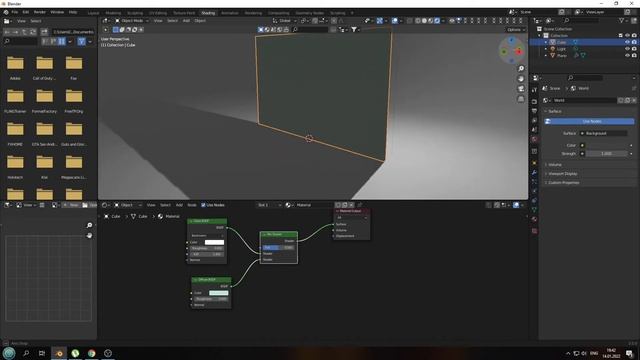640x360 pixels.
Task: Click the taskbar search magnifier
Action: pyautogui.click(x=26, y=353)
